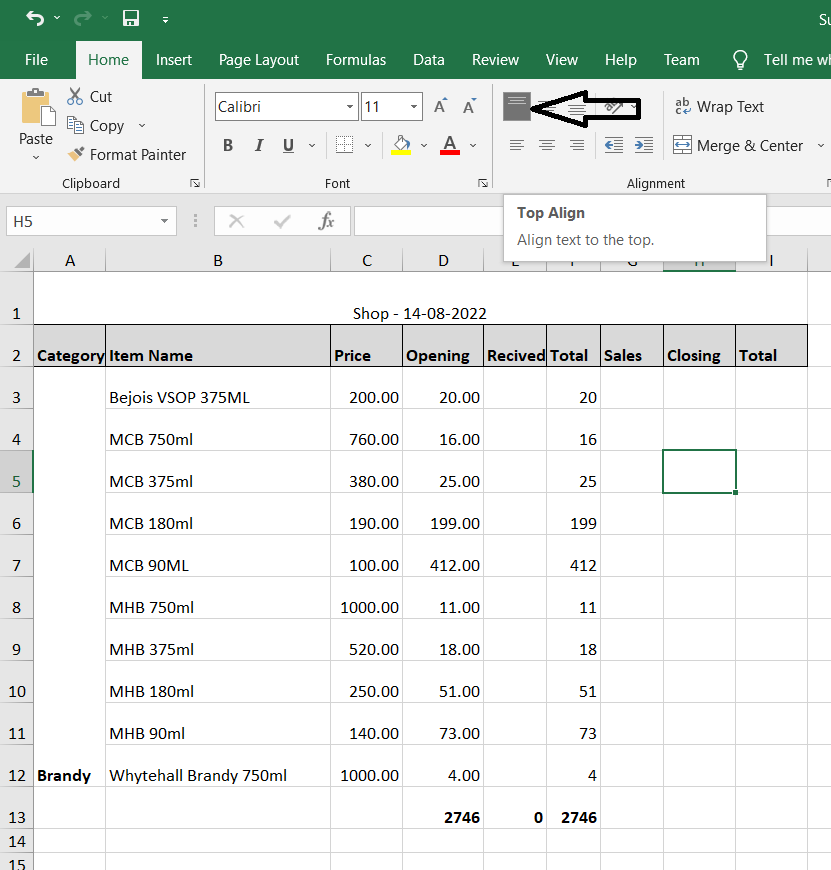Open the Fill Color palette arrow
This screenshot has height=870, width=831.
pos(424,145)
